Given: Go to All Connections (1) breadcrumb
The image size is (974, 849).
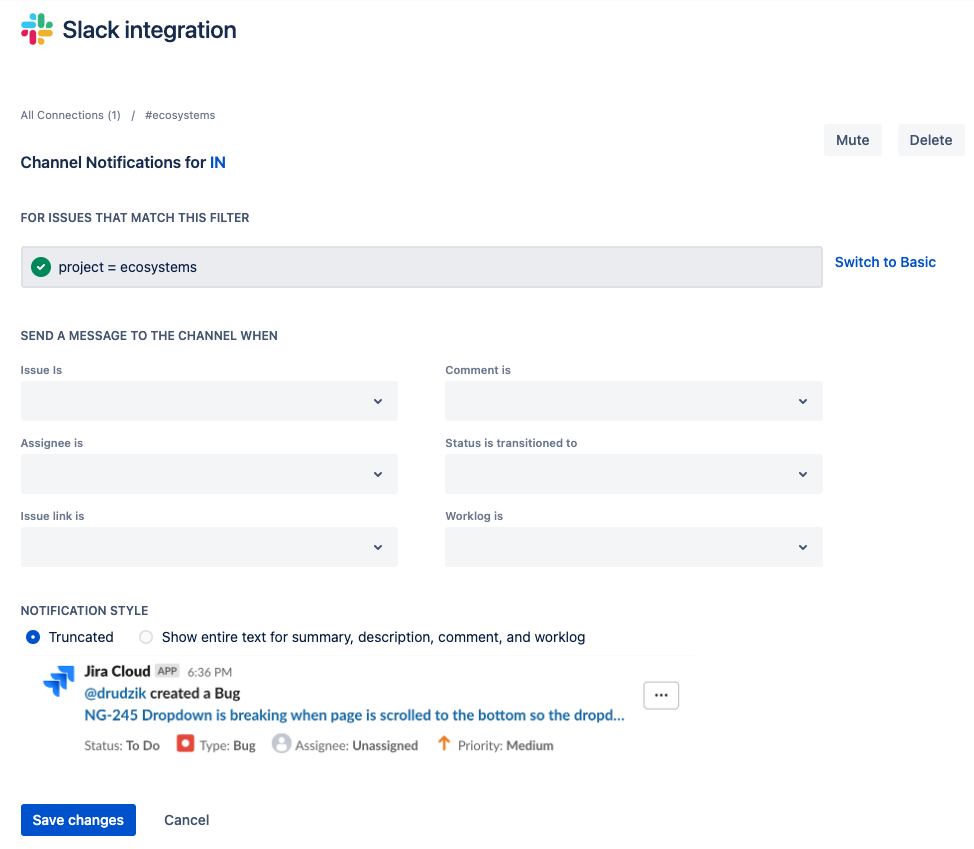Looking at the screenshot, I should (71, 115).
